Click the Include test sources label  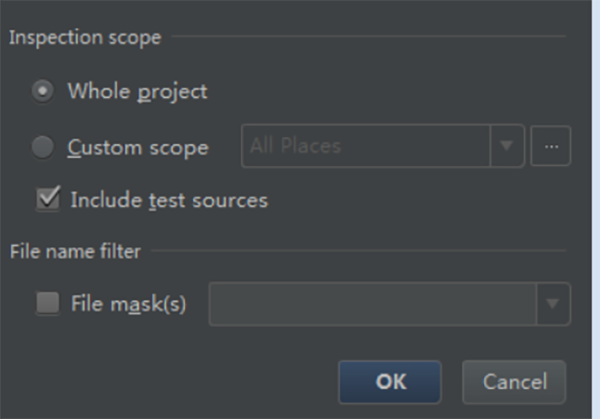[170, 200]
